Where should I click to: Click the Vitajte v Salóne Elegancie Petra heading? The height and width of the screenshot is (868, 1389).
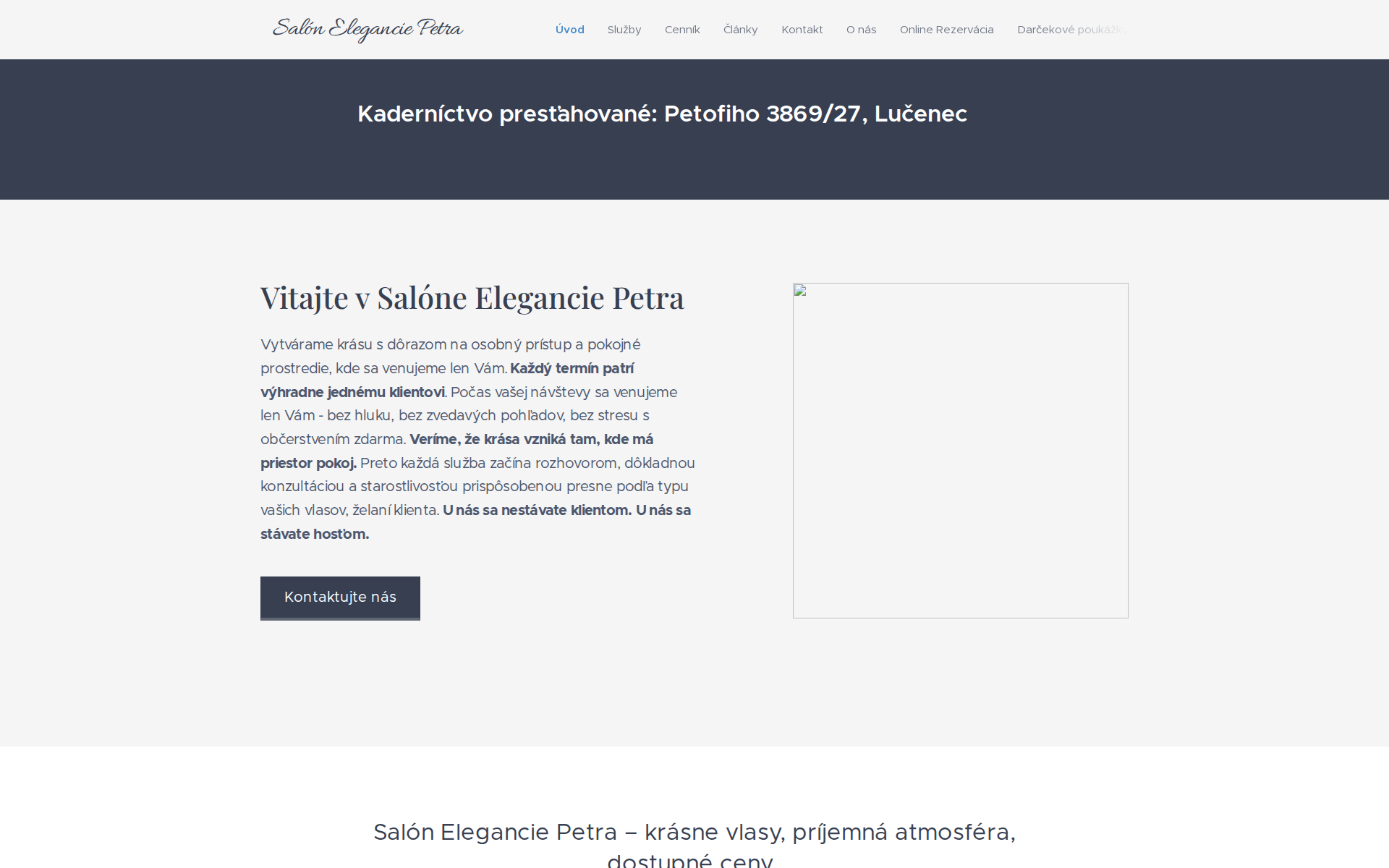coord(472,297)
